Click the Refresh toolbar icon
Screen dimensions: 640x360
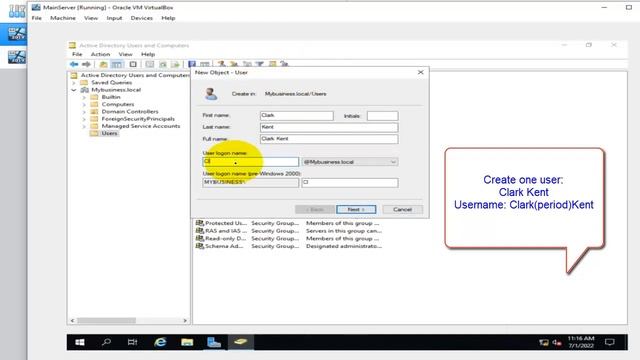(163, 64)
